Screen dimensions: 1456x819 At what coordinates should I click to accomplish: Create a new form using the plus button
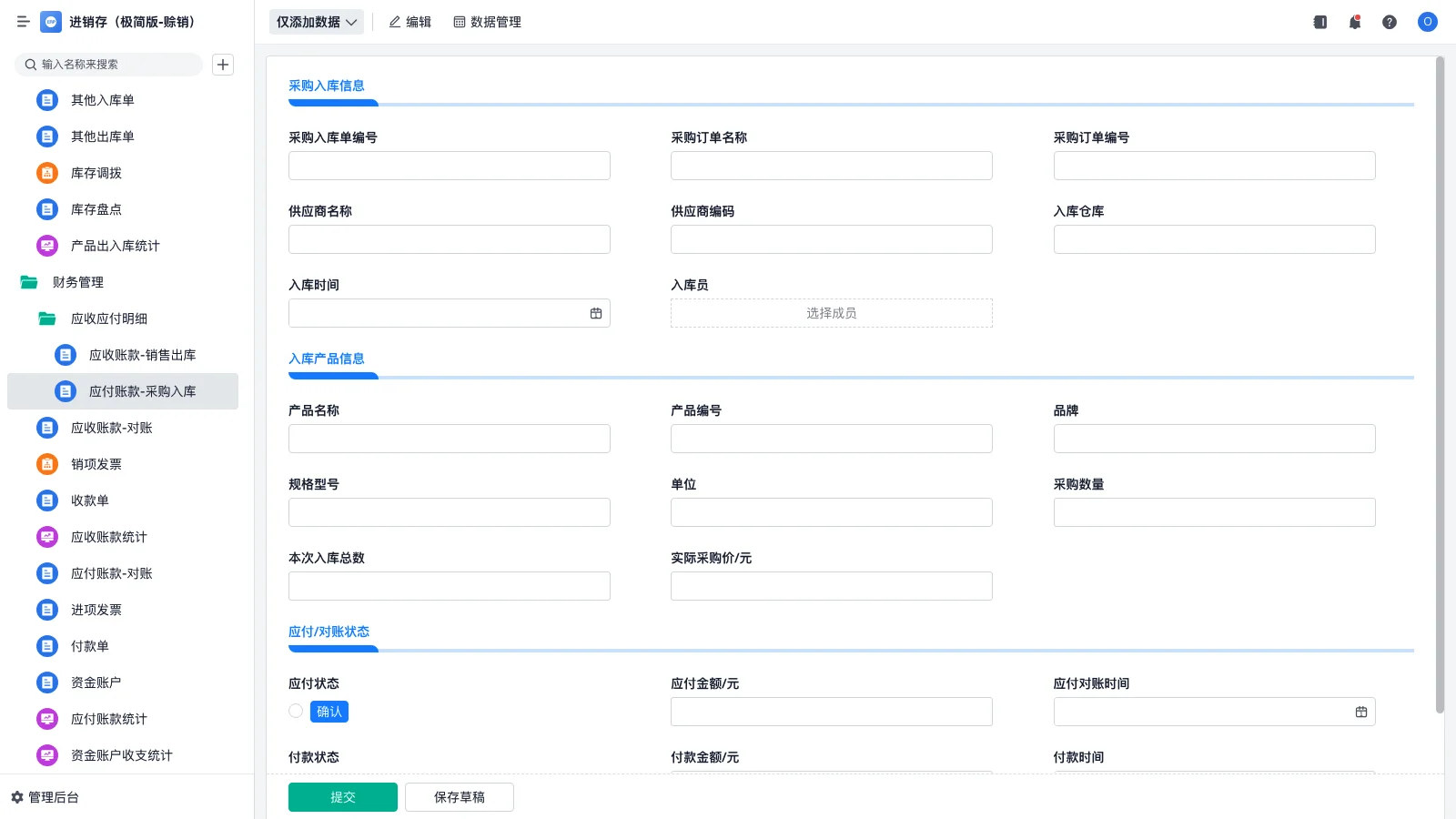pos(223,64)
